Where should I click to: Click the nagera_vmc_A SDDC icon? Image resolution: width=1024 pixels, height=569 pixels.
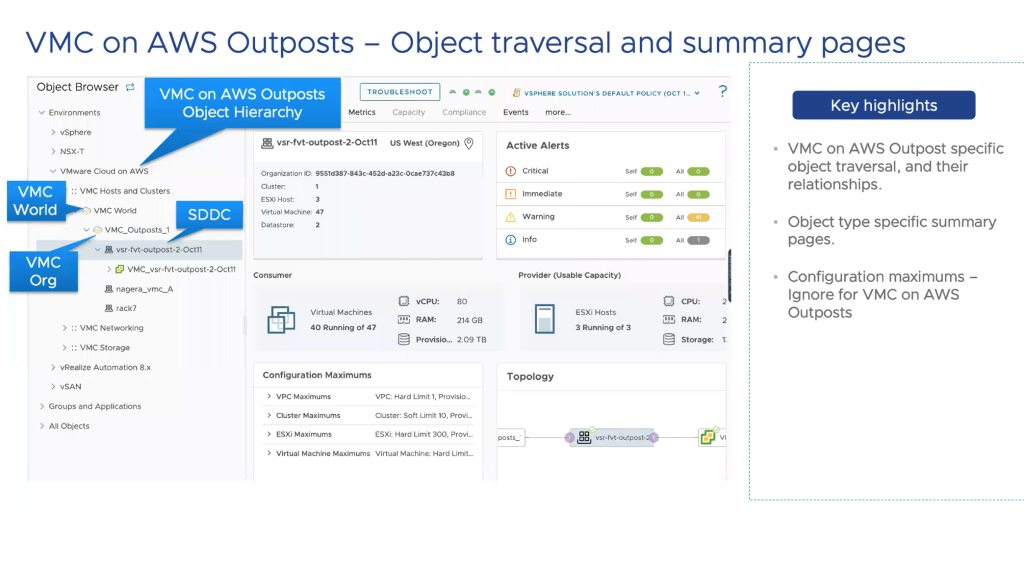[108, 289]
